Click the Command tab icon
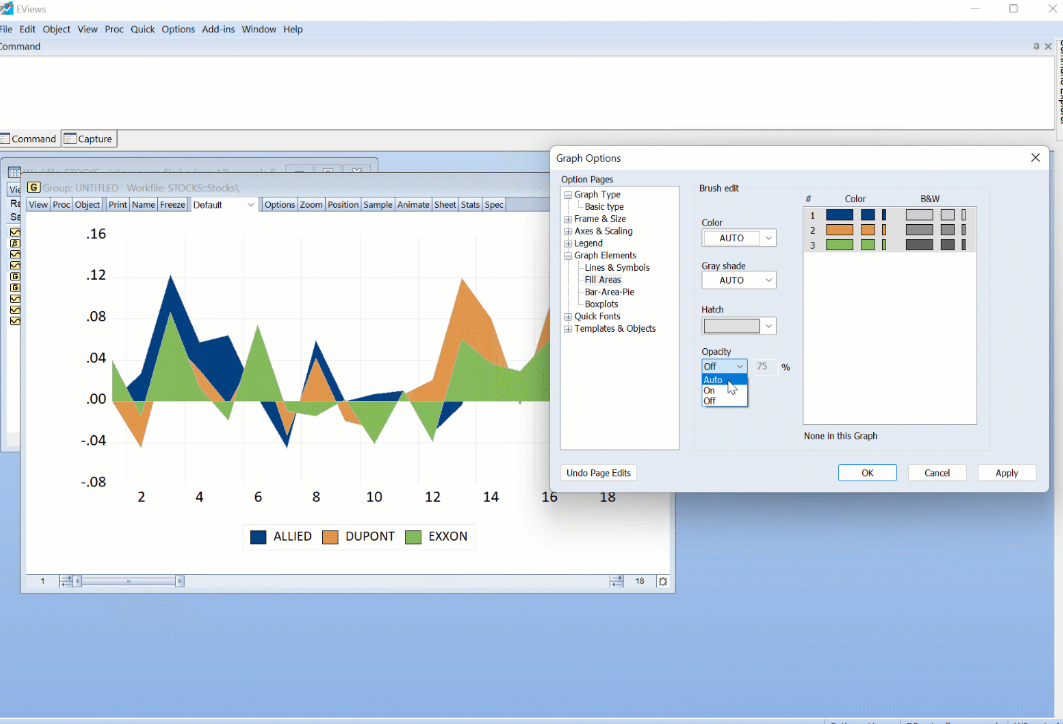 tap(5, 138)
